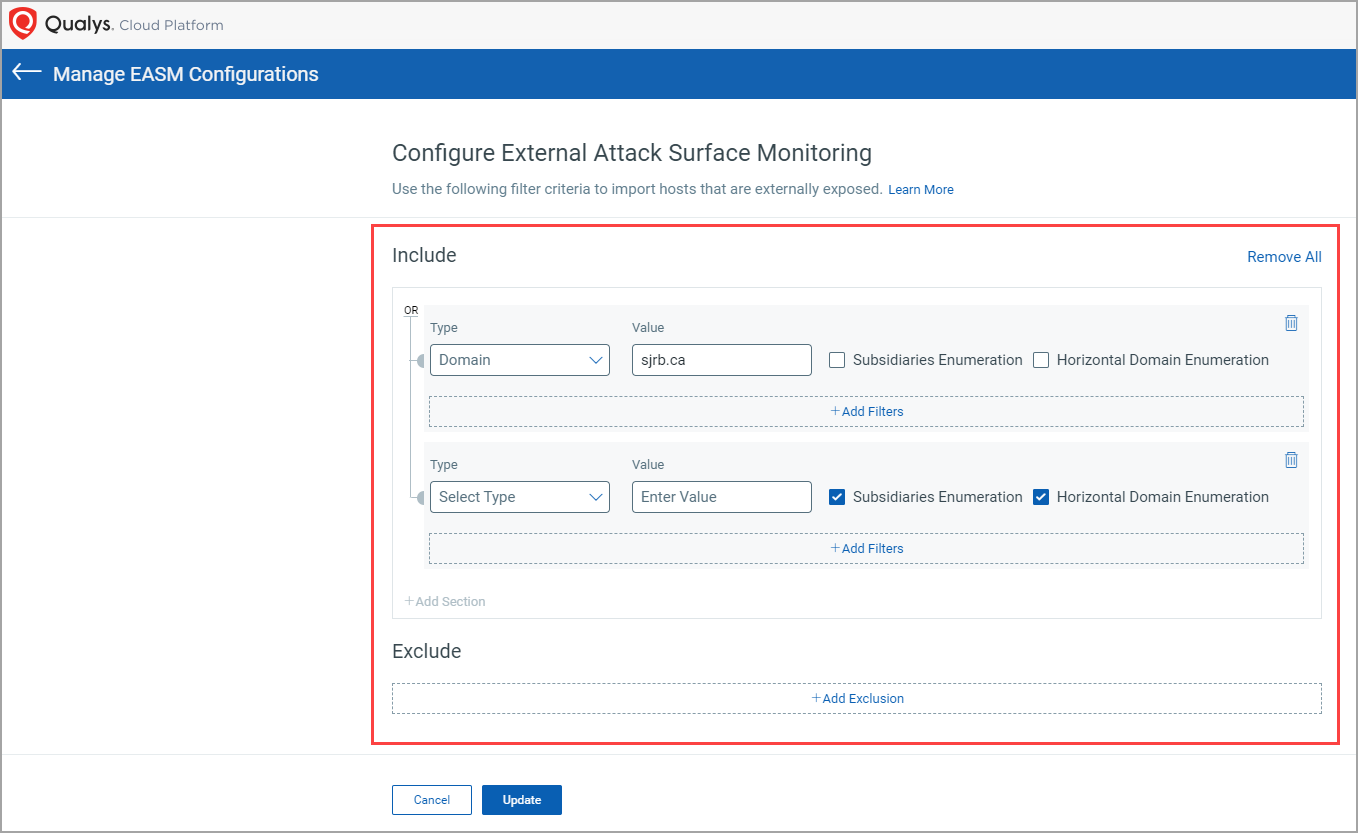This screenshot has height=833, width=1358.
Task: Uncheck Subsidiaries Enumeration in the second row
Action: (836, 496)
